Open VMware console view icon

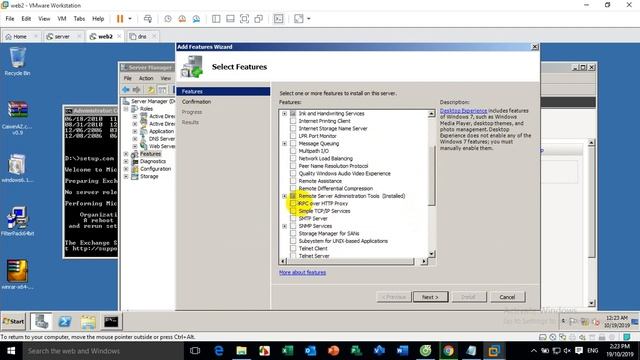pos(278,19)
